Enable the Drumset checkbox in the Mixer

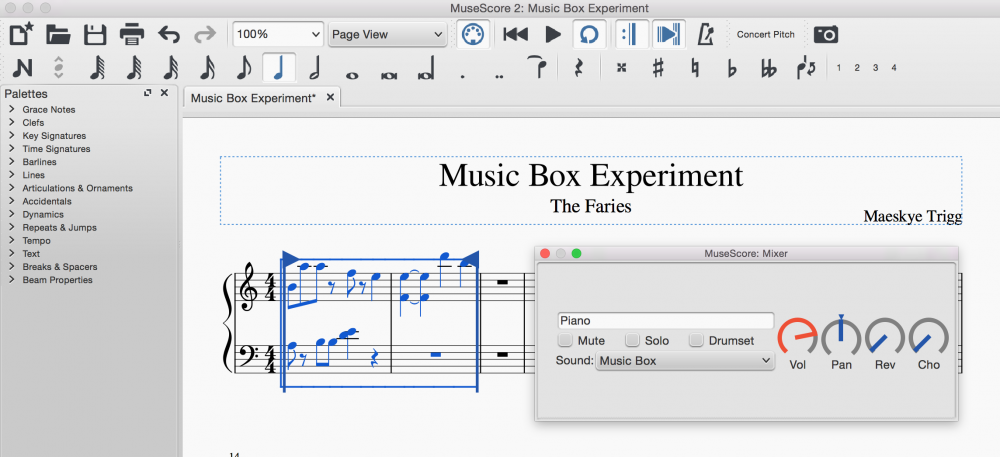(698, 340)
